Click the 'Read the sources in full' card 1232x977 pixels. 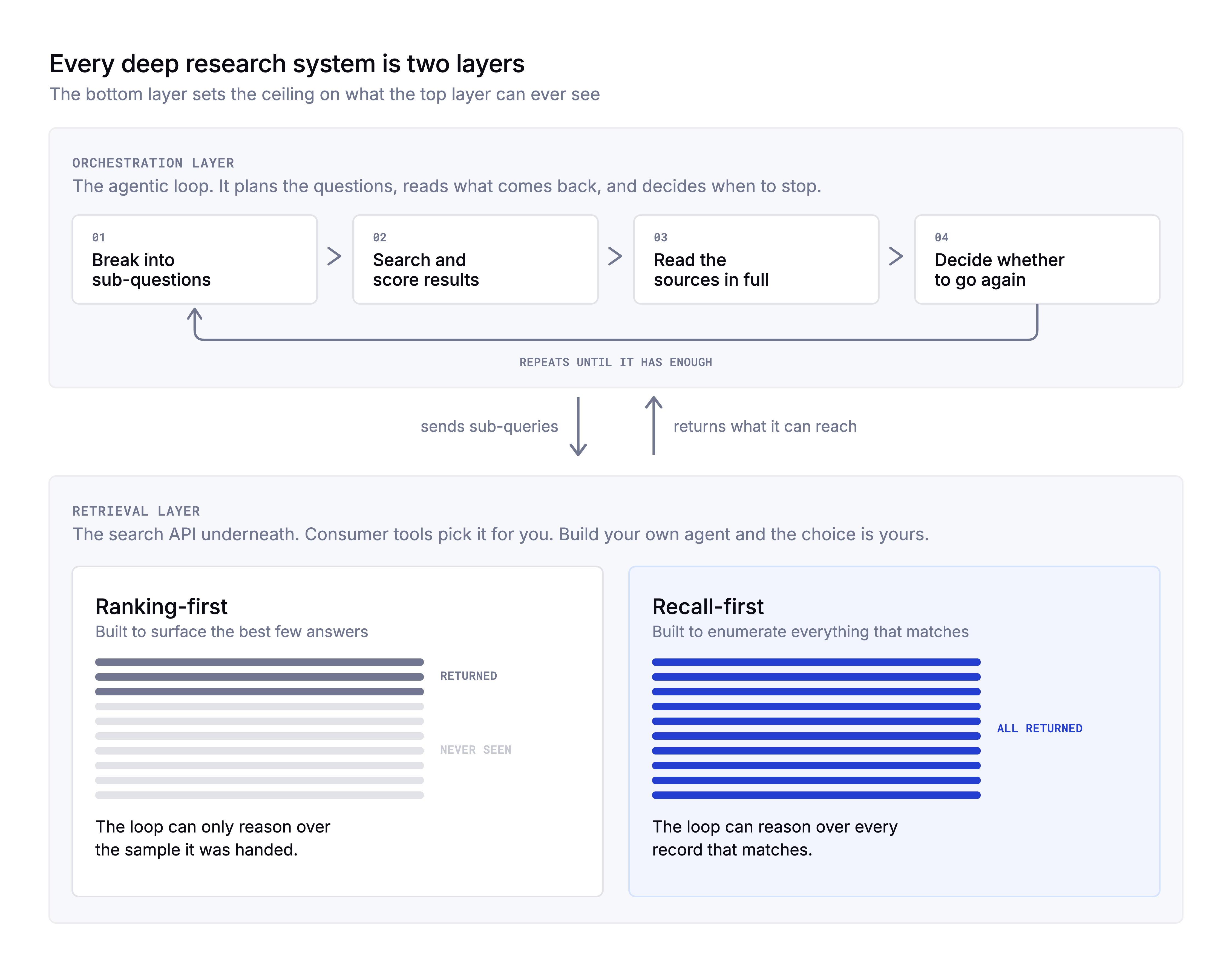(x=756, y=259)
